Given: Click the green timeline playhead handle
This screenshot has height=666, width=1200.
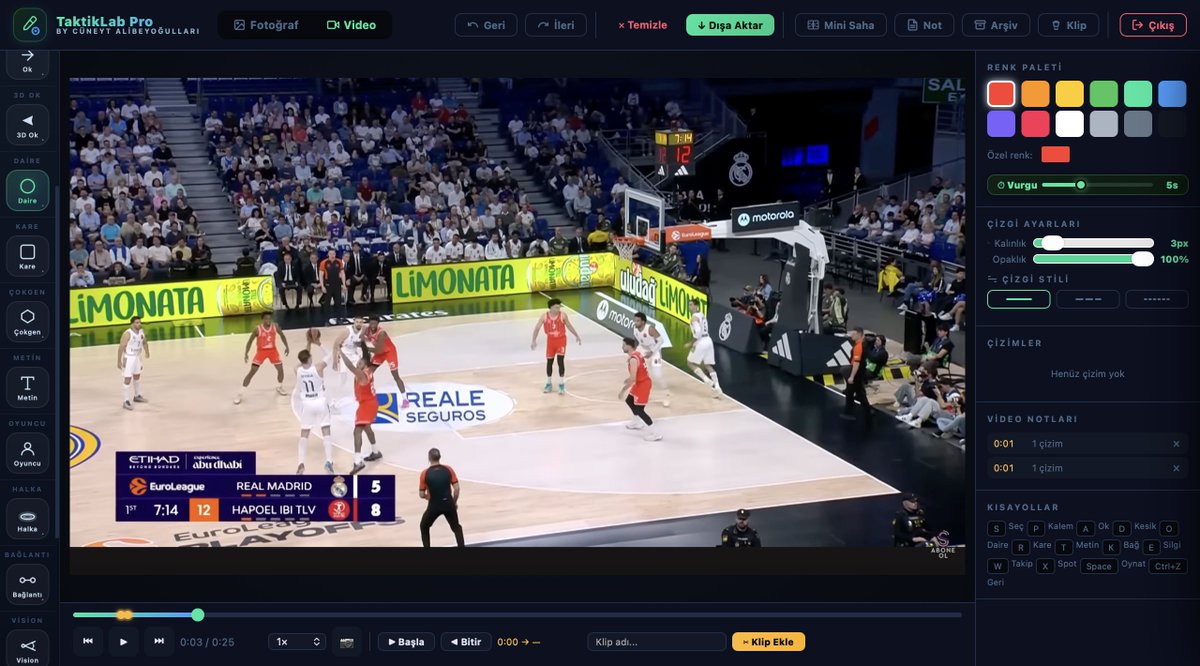Looking at the screenshot, I should click(198, 615).
